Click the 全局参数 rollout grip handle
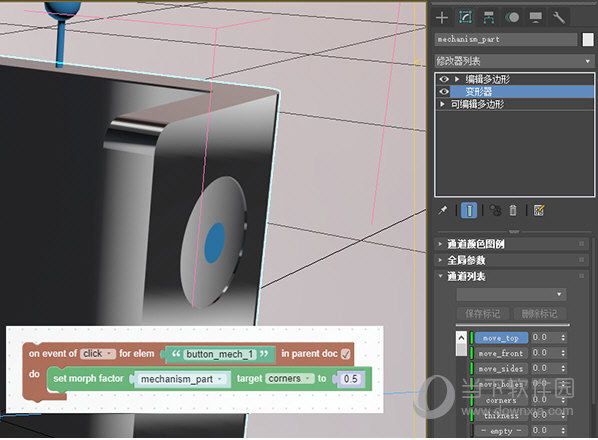This screenshot has height=440, width=598. tap(582, 260)
